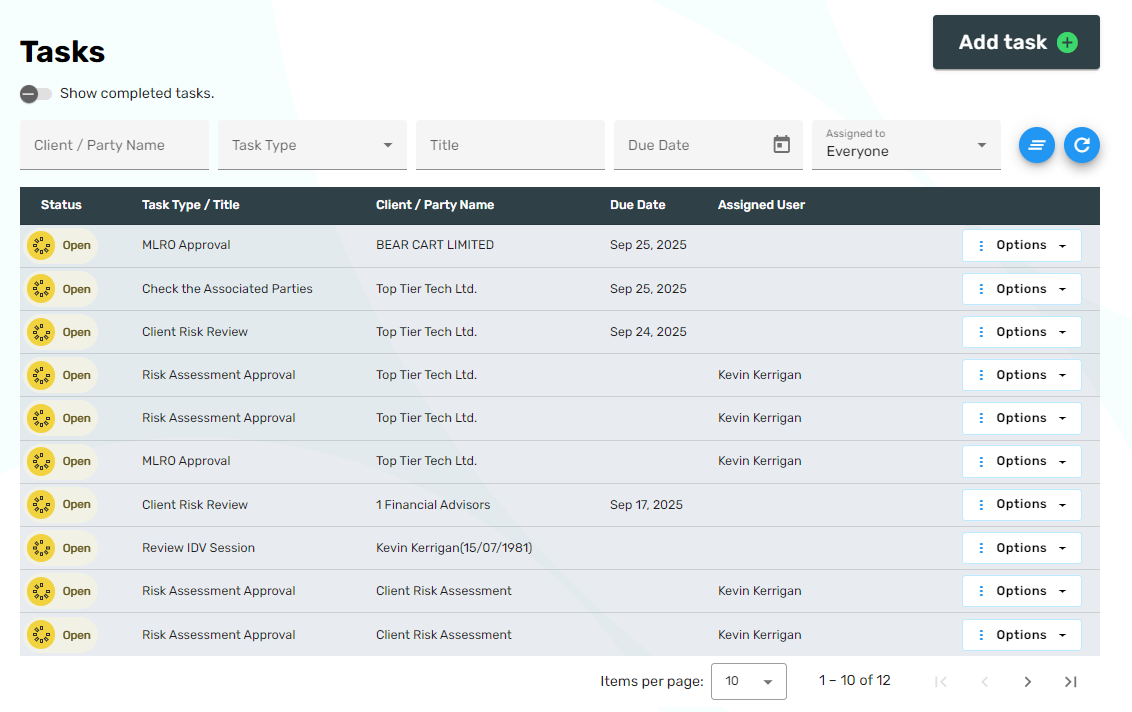The height and width of the screenshot is (712, 1132).
Task: Open Options for Review IDV Session task
Action: point(1021,548)
